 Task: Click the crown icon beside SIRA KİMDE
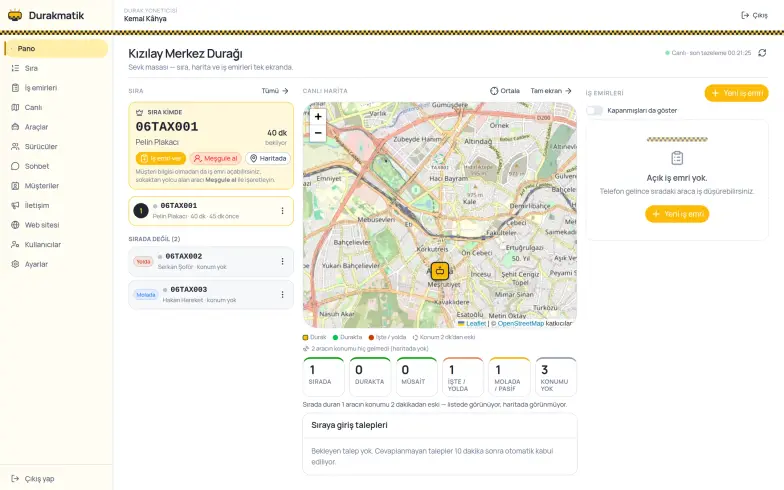[140, 112]
